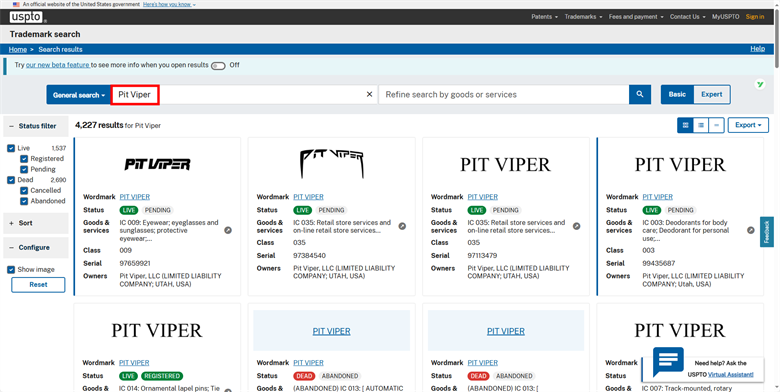Viewport: 780px width, 392px height.
Task: Uncheck the Pending checkbox
Action: [24, 169]
